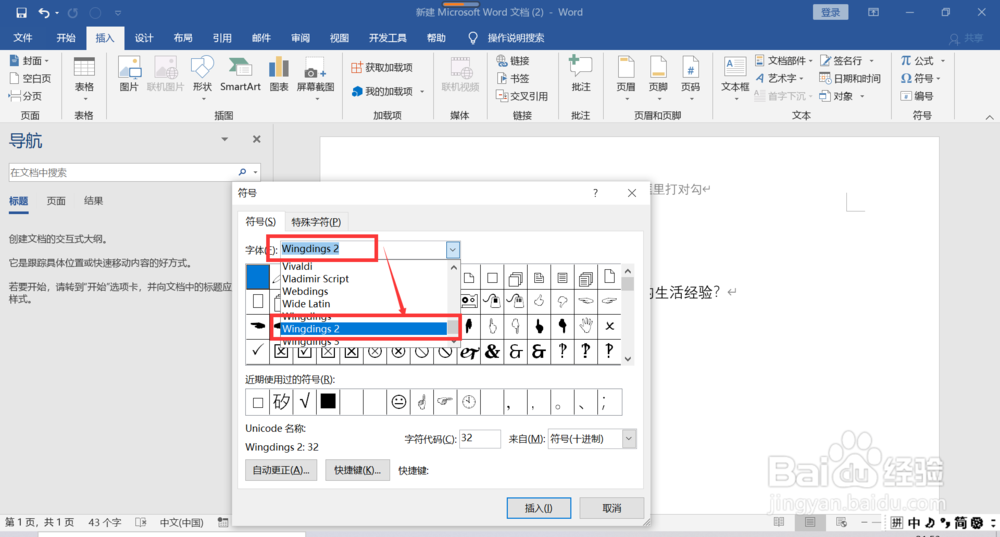The image size is (1000, 537).
Task: Switch to the 开始 ribbon tab
Action: [66, 38]
